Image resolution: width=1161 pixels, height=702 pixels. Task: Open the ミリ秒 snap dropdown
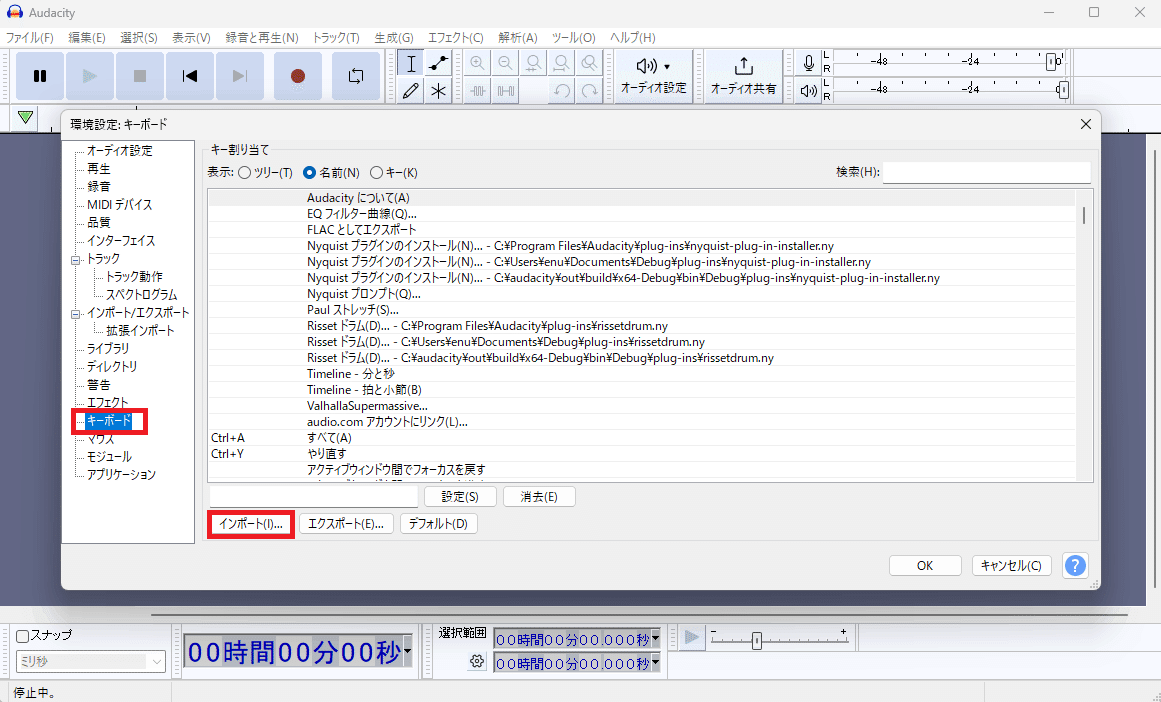coord(90,661)
